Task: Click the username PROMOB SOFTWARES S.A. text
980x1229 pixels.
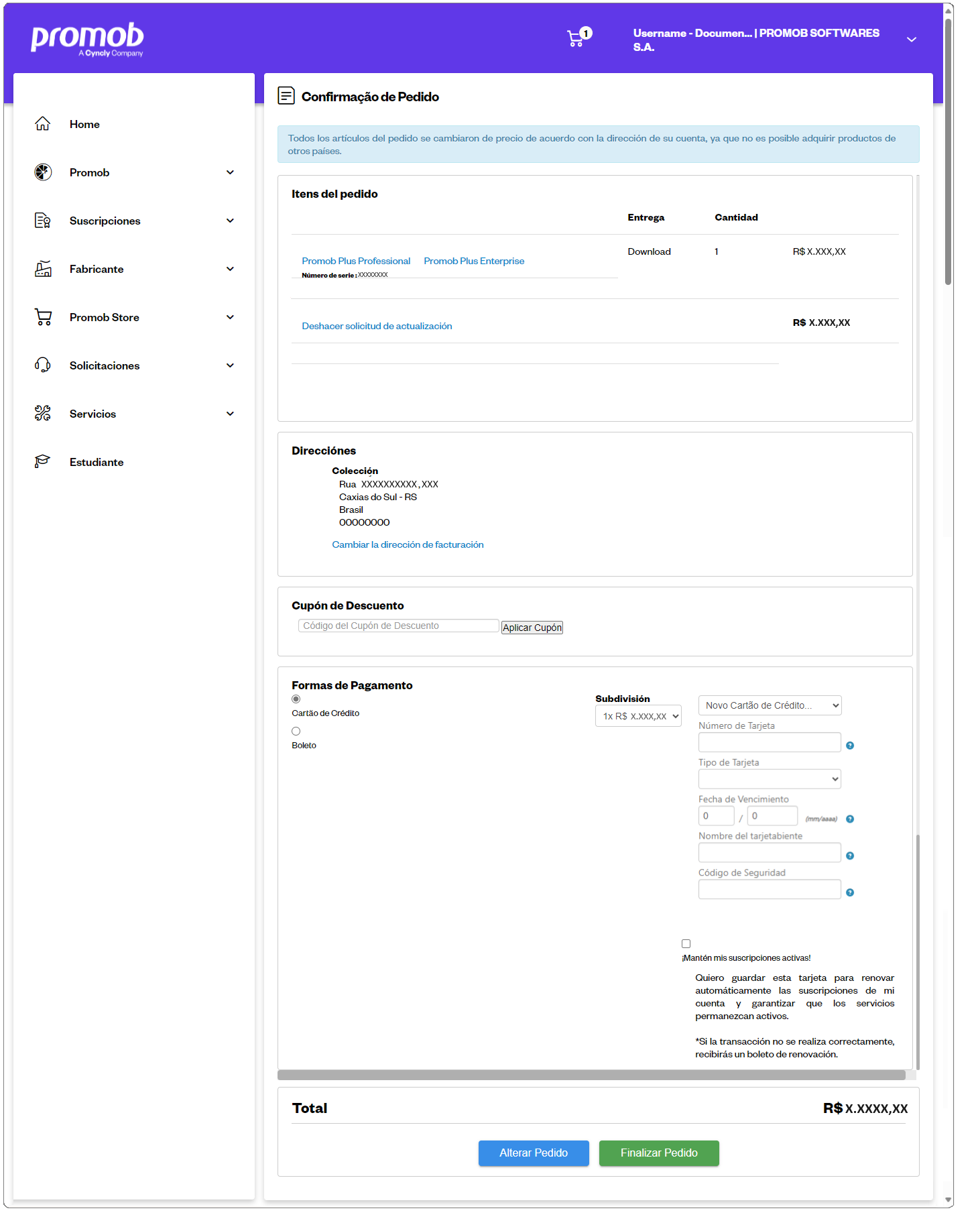Action: click(756, 40)
